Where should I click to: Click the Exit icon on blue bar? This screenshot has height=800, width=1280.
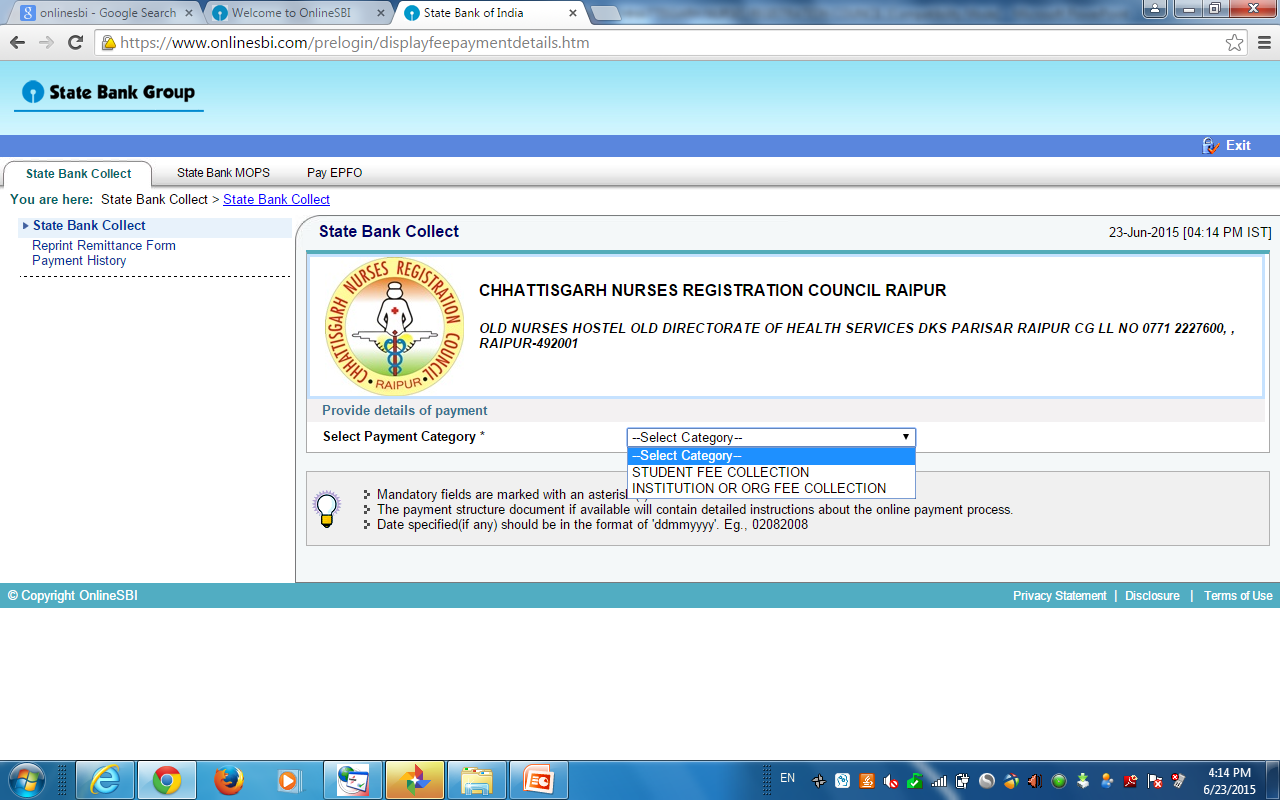click(1211, 145)
